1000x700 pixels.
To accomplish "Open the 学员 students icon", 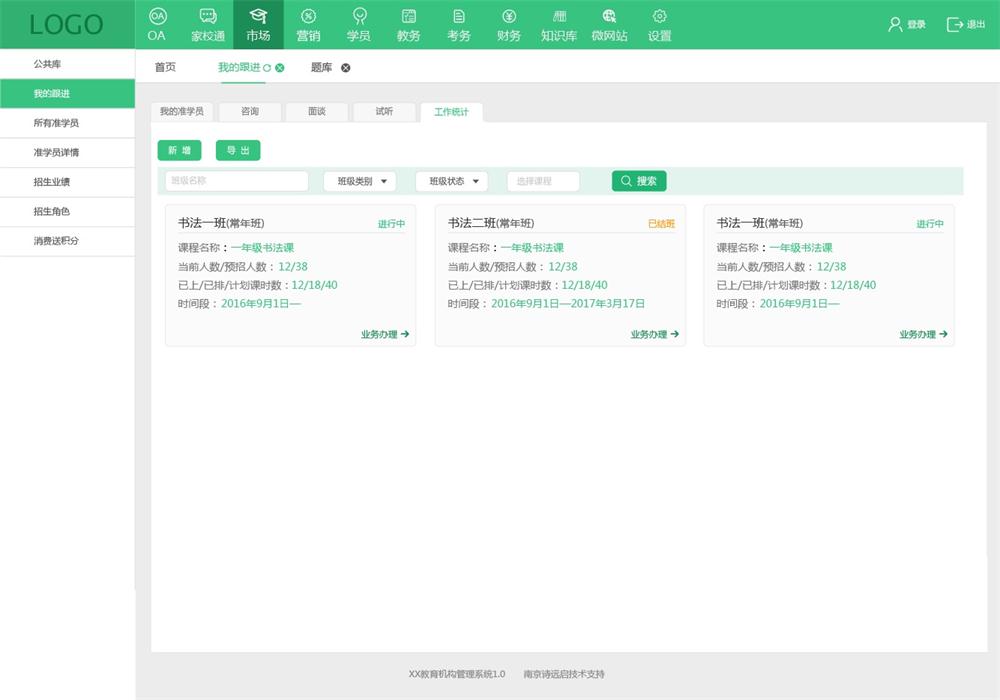I will click(x=359, y=16).
